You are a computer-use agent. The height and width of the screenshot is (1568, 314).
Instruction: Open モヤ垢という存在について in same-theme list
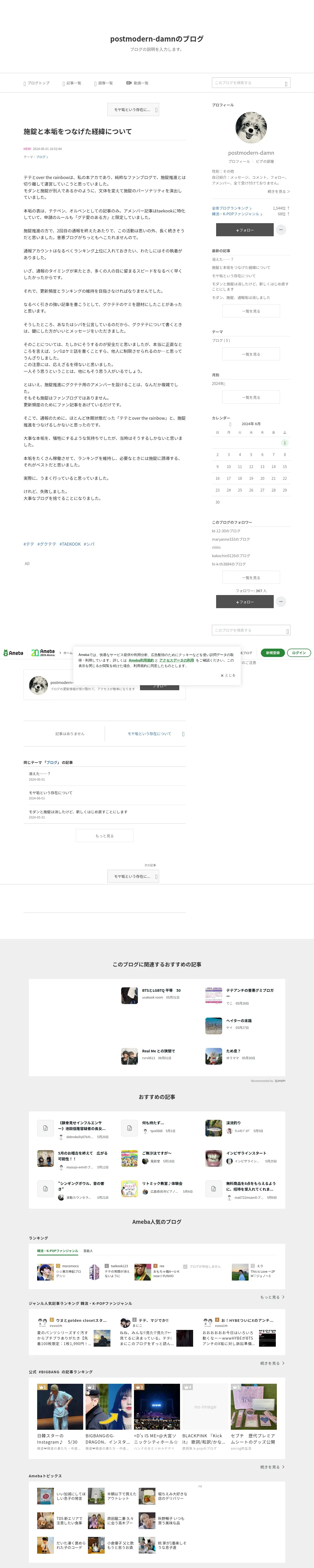[x=51, y=793]
